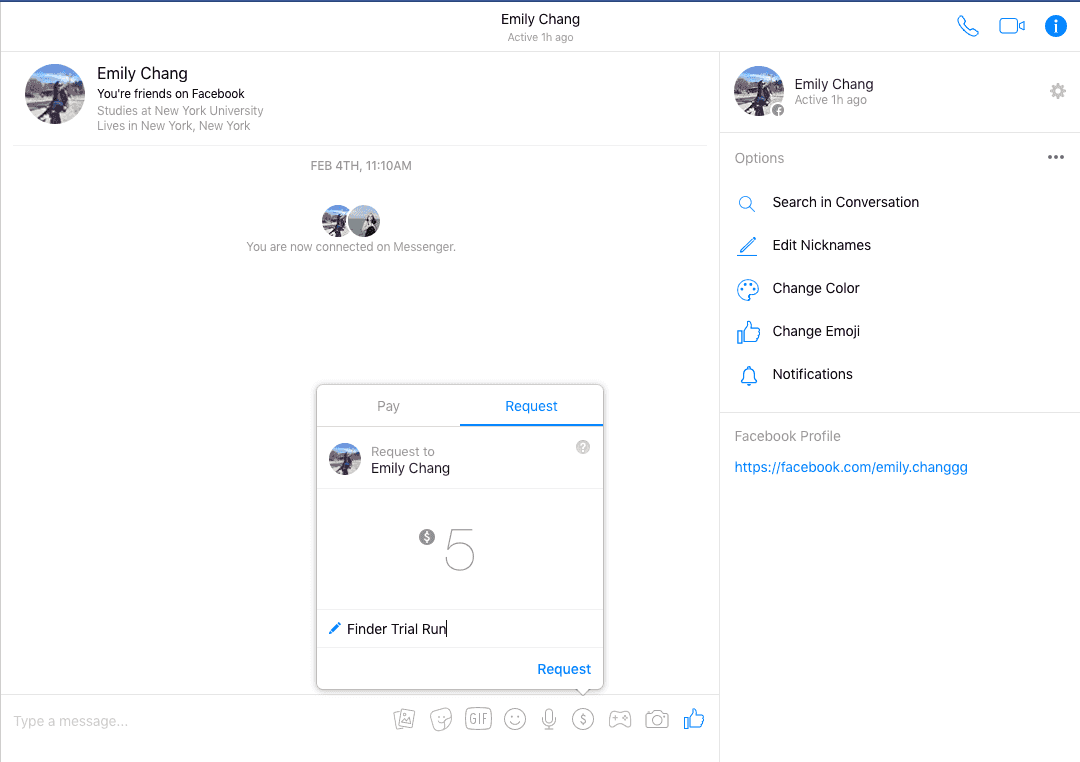This screenshot has height=762, width=1080.
Task: Toggle the conversation info panel icon
Action: point(1055,26)
